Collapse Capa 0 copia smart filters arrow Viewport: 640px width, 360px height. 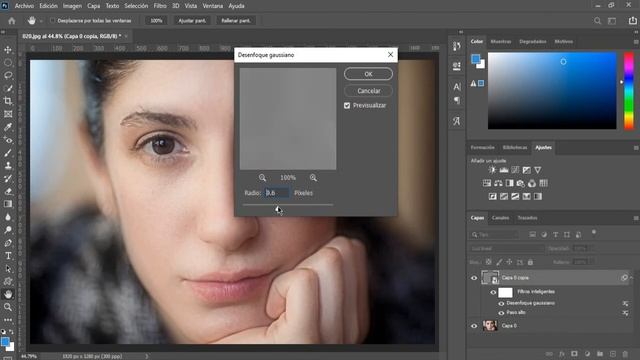(631, 278)
